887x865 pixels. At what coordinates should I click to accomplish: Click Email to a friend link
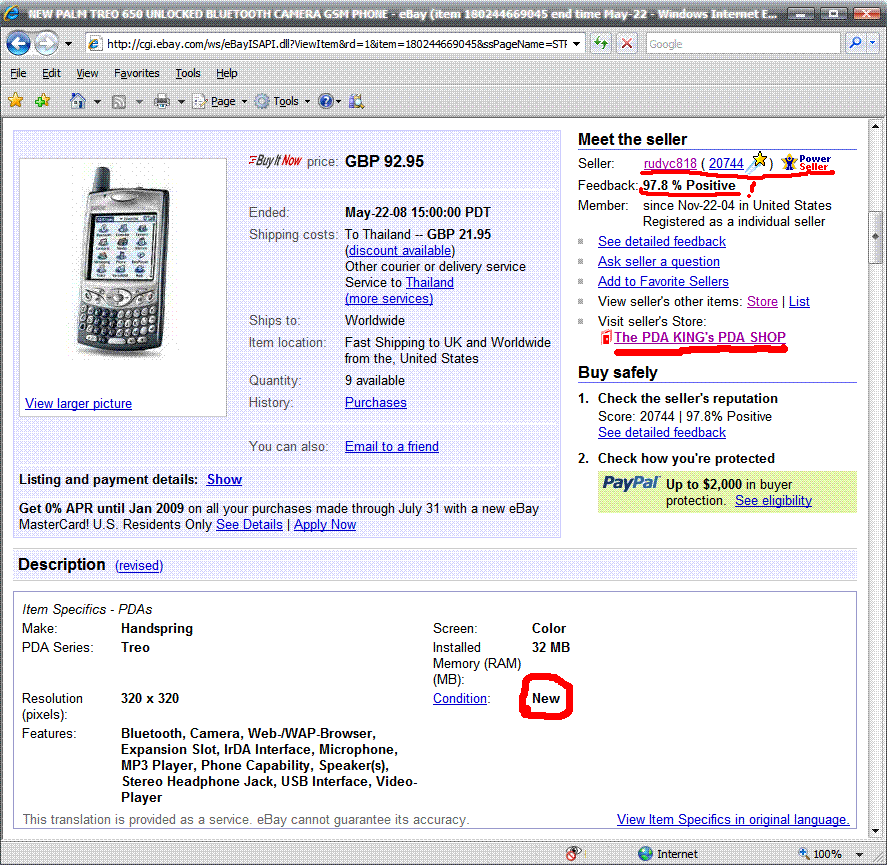(391, 446)
